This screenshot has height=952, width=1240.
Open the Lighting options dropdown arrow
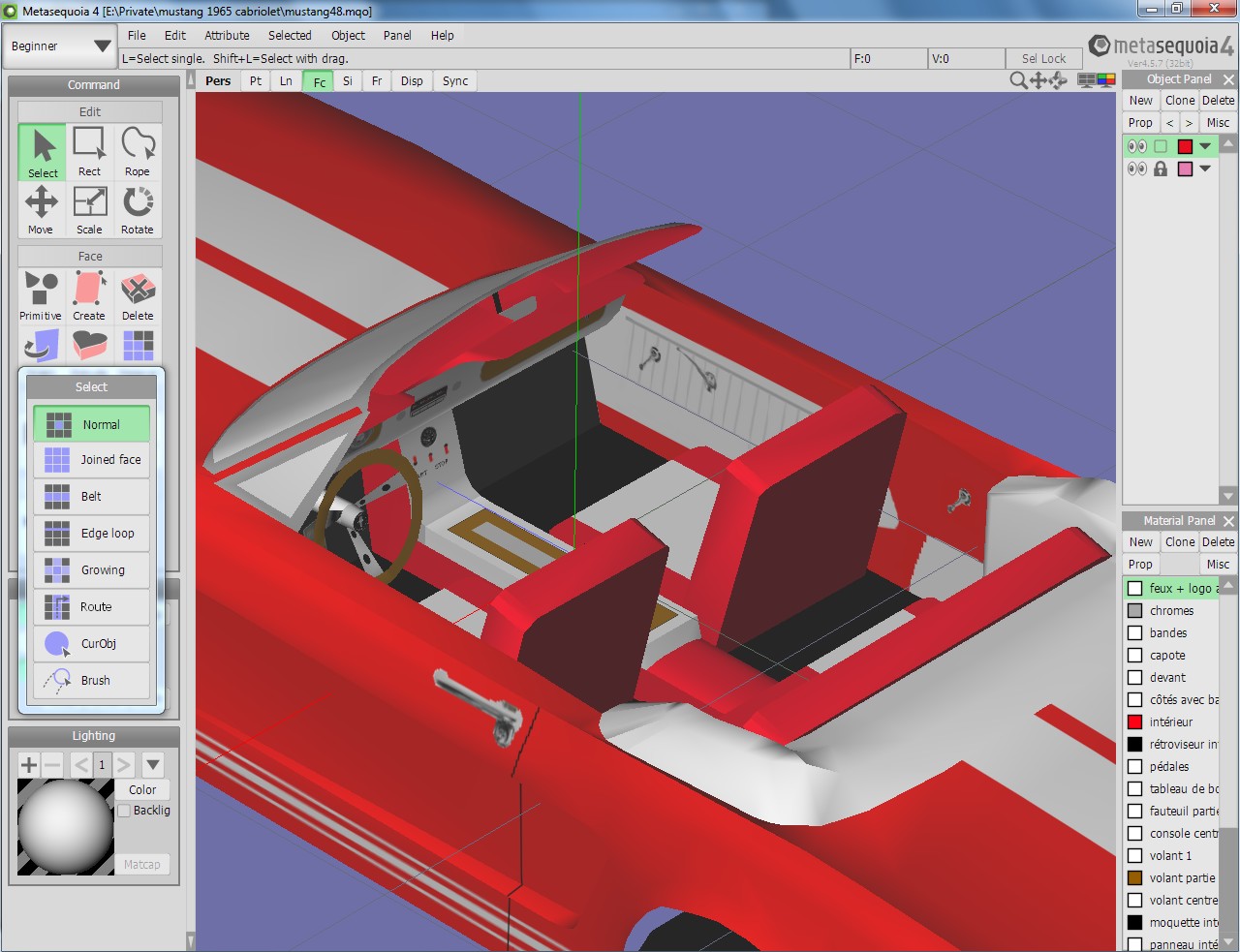click(153, 765)
